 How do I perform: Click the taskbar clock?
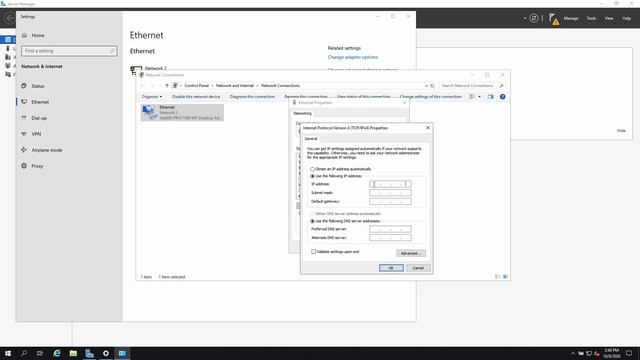(611, 353)
